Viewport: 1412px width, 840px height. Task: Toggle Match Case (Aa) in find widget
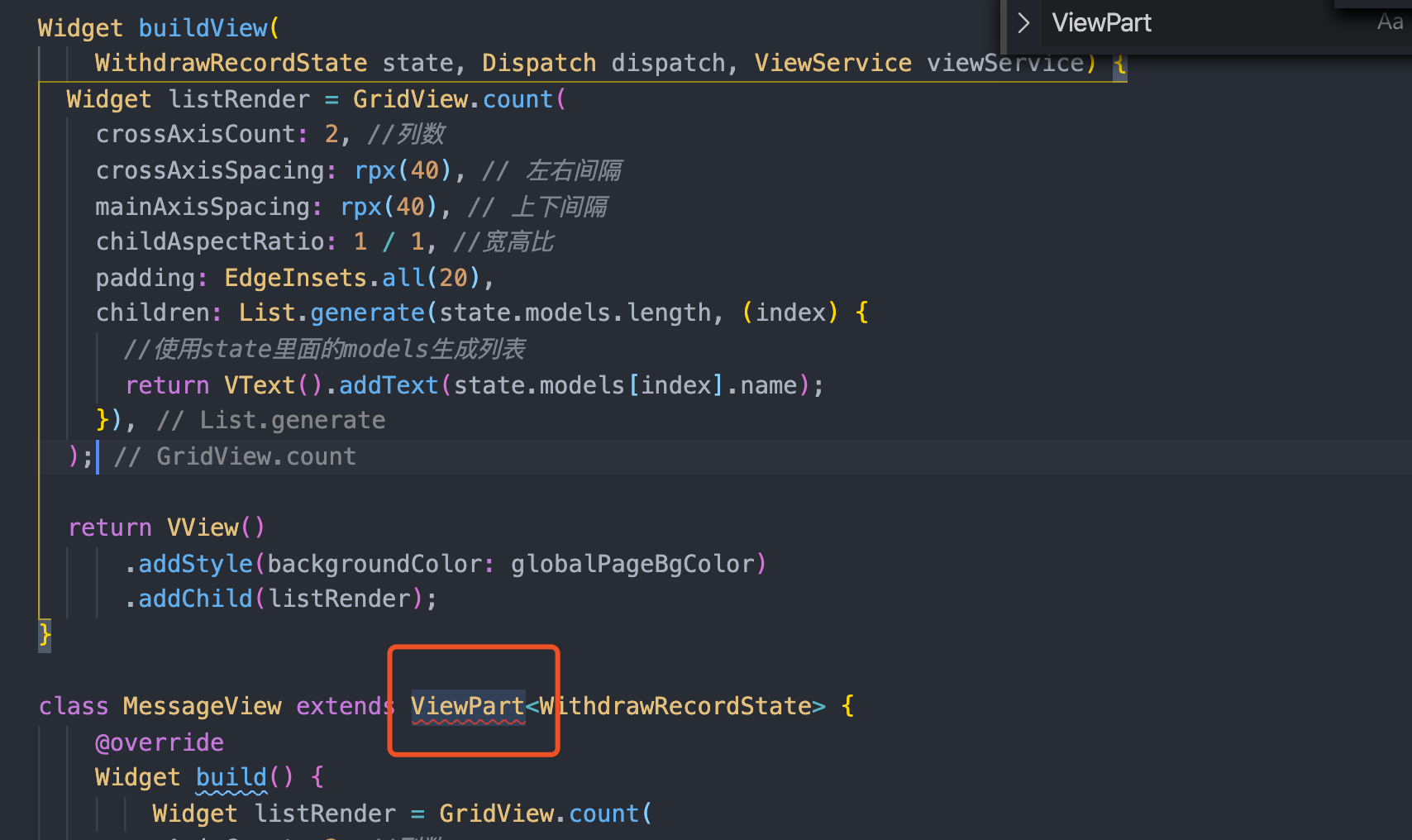coord(1390,23)
